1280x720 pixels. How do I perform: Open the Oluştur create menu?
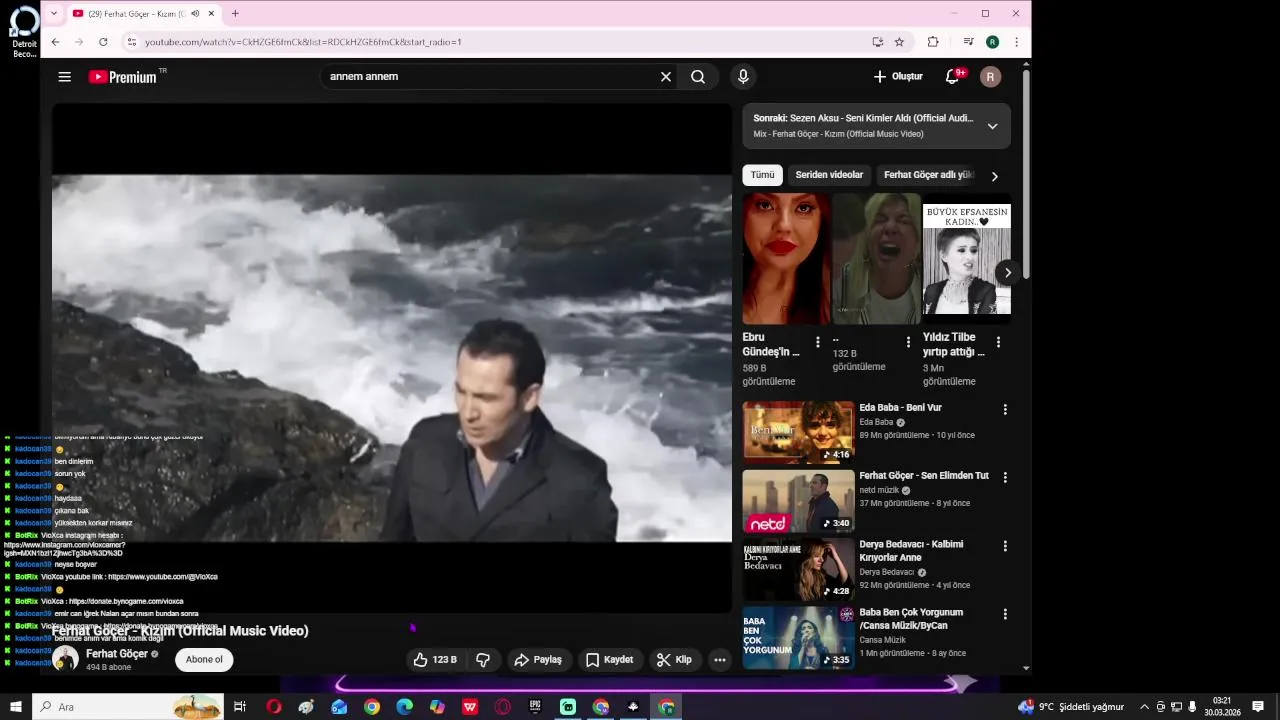pos(898,77)
